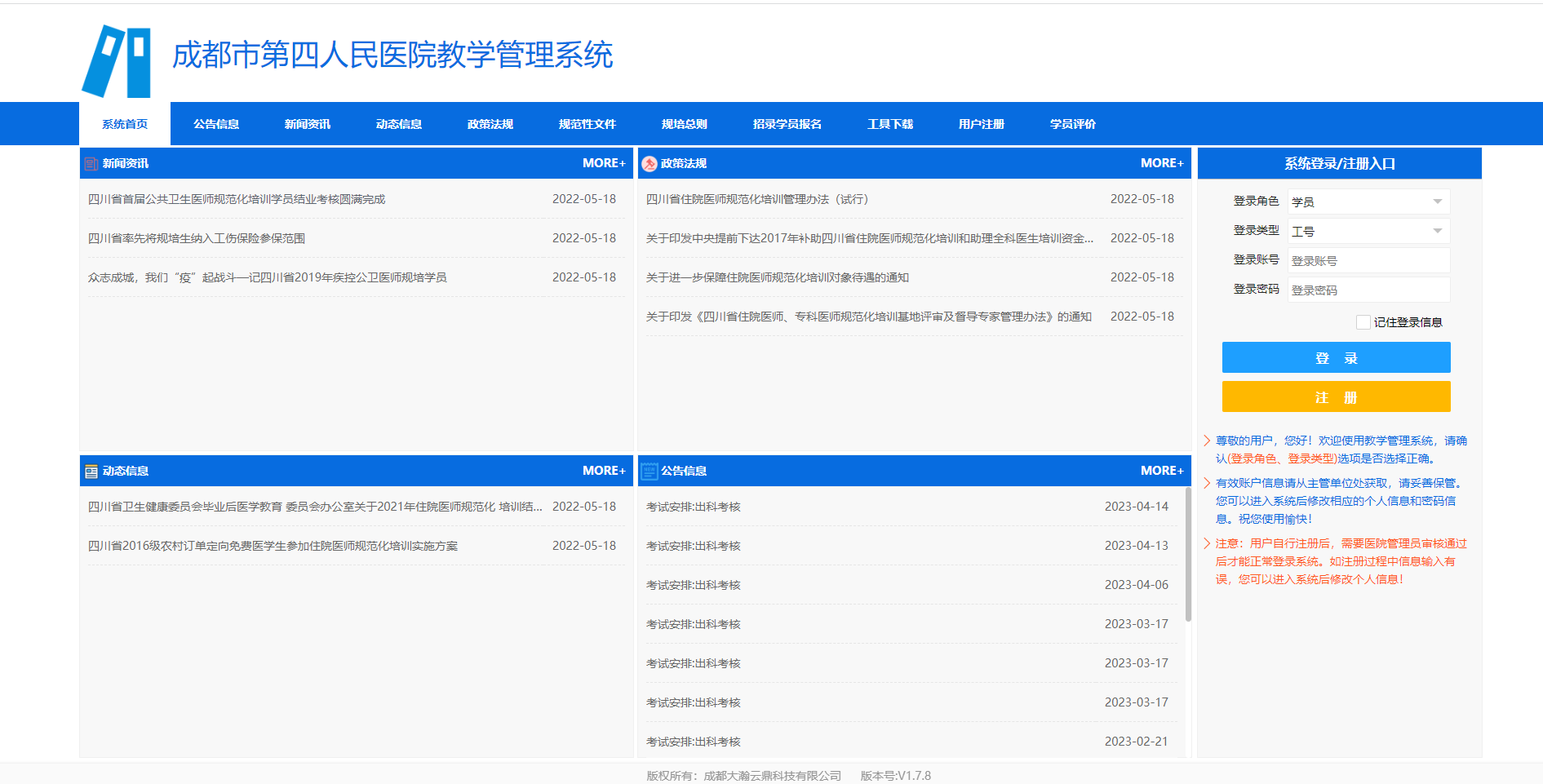1543x784 pixels.
Task: Open 关于进一步保障住院医师规范化培训对象待遇的通知
Action: point(778,277)
